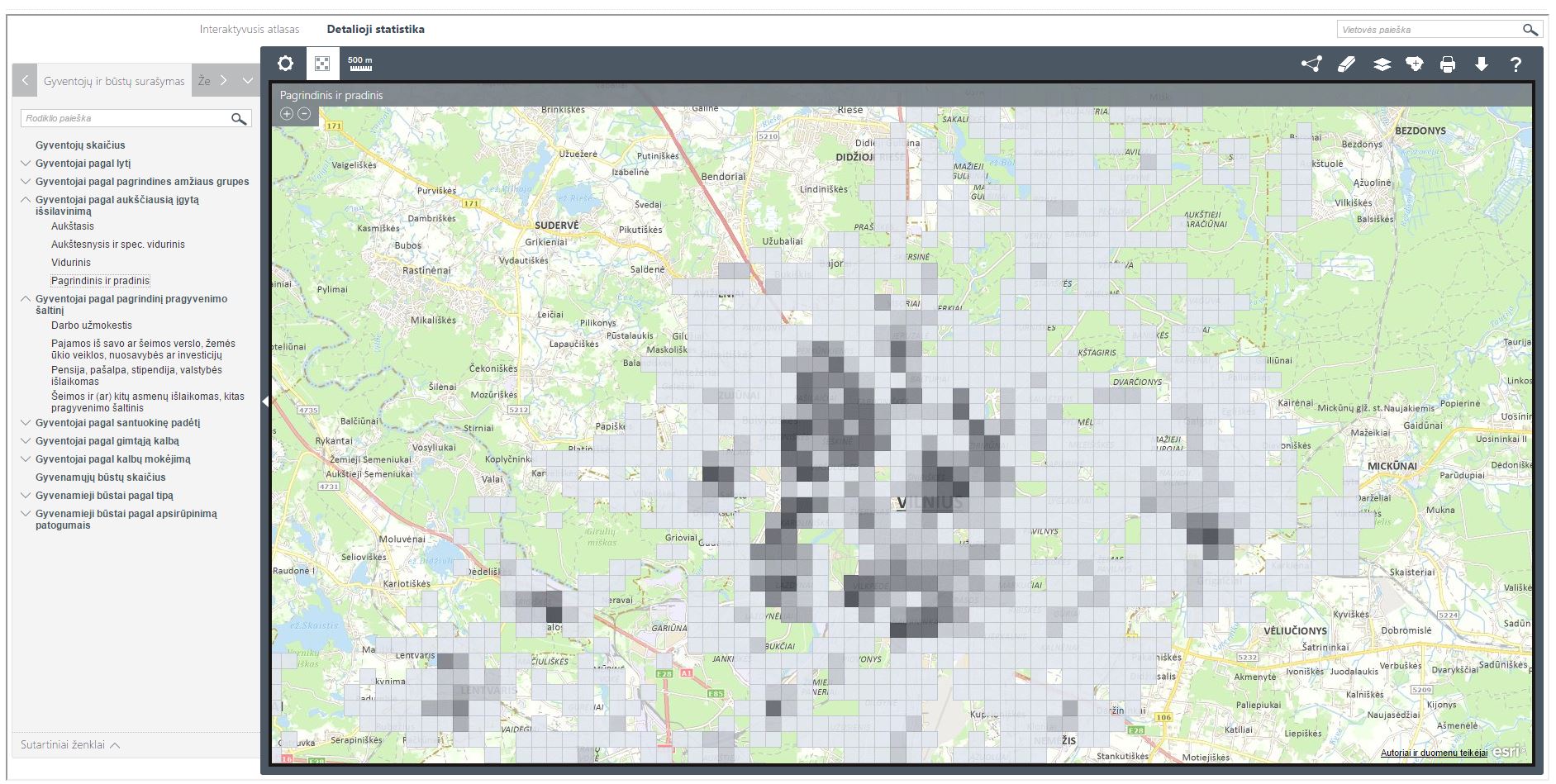Select the eraser clear tool
Screen dimensions: 1556x784
click(1347, 64)
